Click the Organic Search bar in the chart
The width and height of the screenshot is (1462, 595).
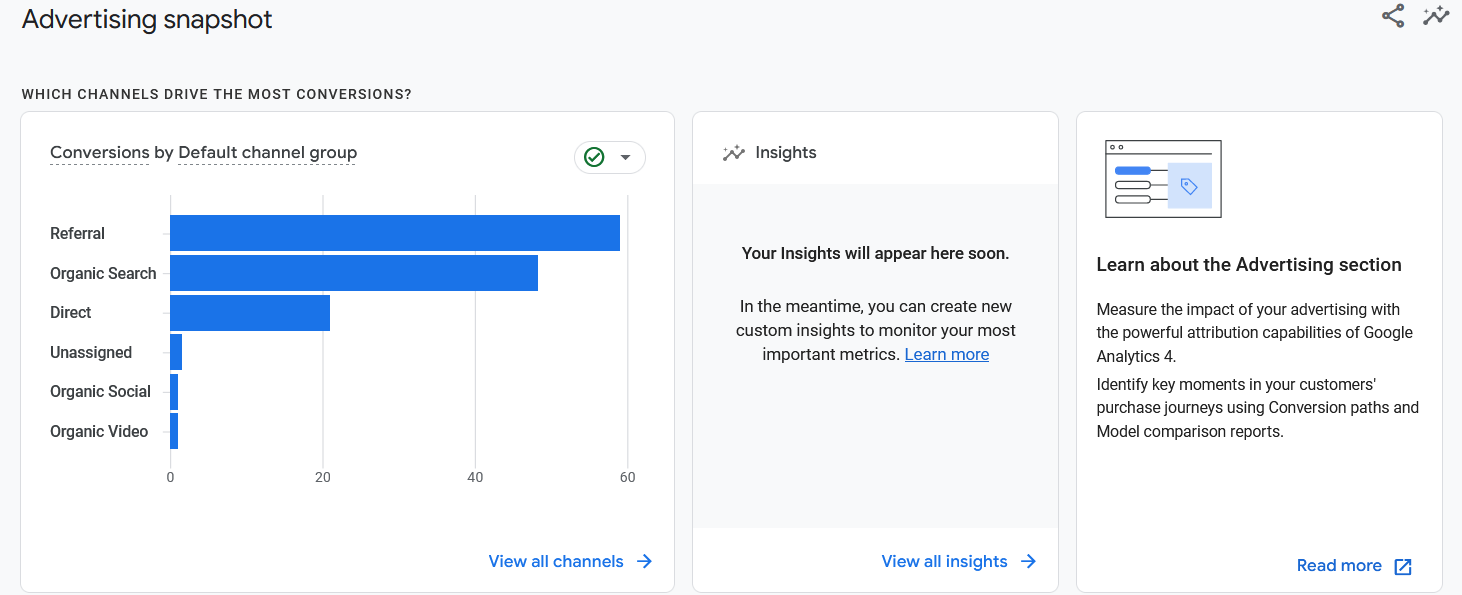pos(354,273)
